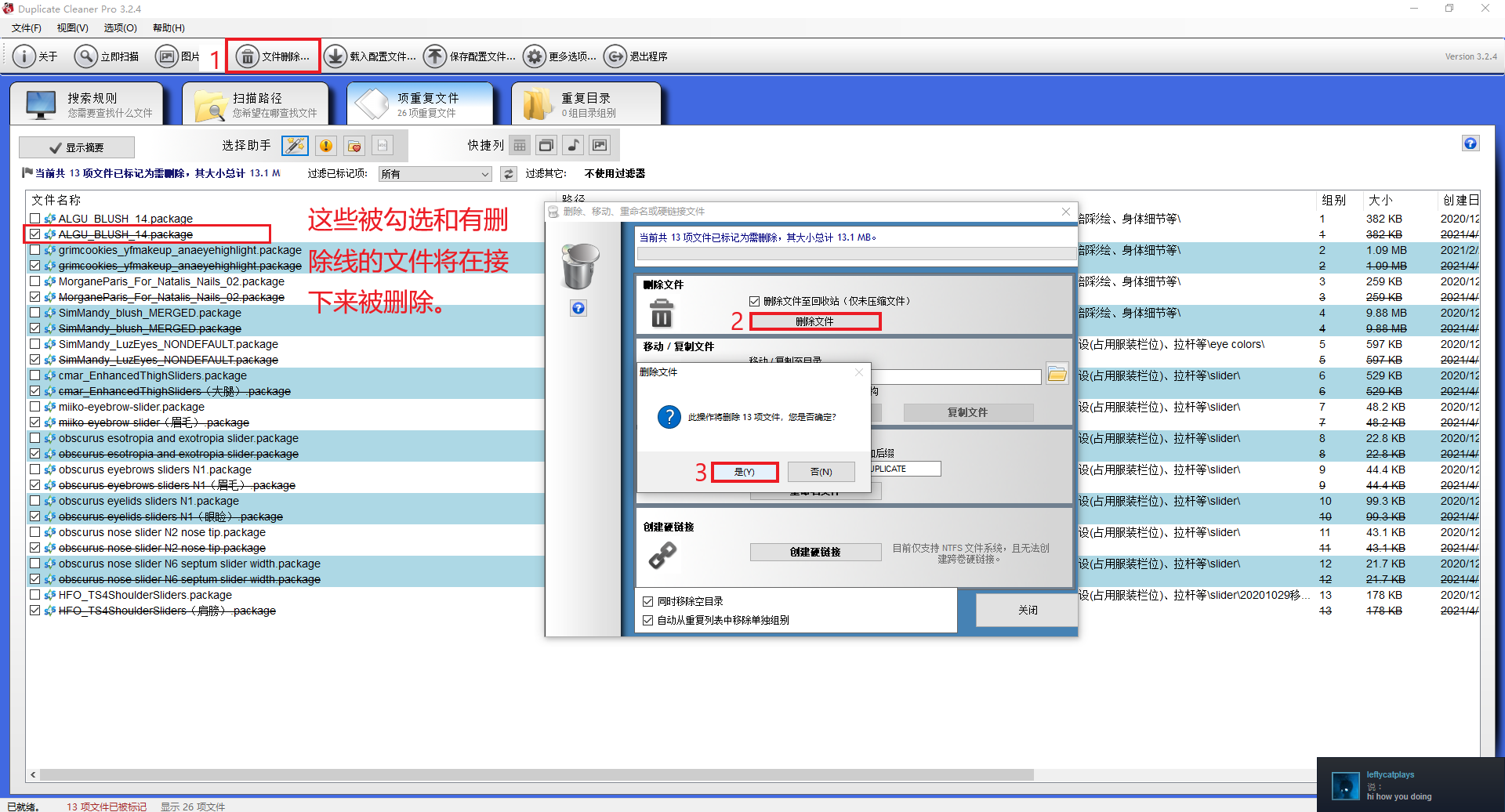Toggle 自动从重复列表中移除单独组别 checkbox
The height and width of the screenshot is (812, 1505).
pos(647,620)
